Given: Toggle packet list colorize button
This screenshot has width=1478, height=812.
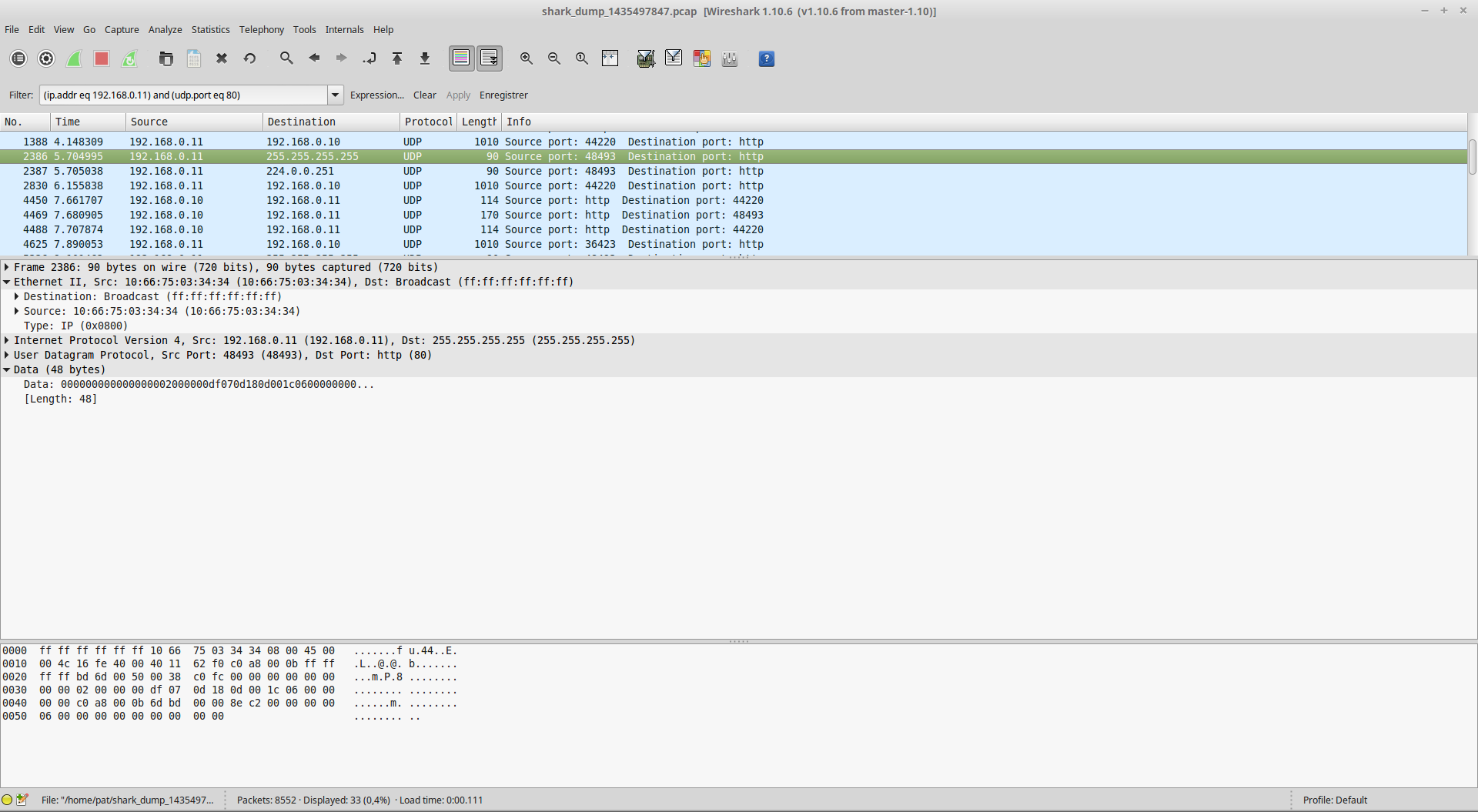Looking at the screenshot, I should click(461, 58).
